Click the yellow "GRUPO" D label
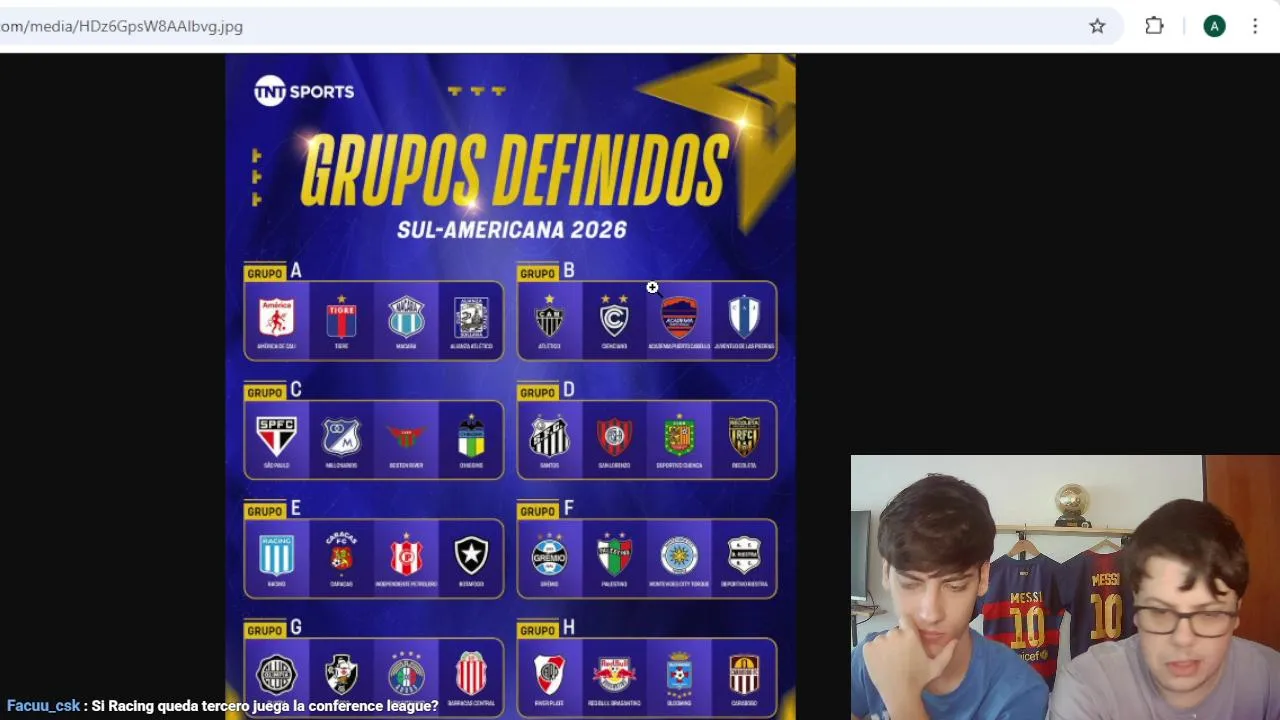 537,392
